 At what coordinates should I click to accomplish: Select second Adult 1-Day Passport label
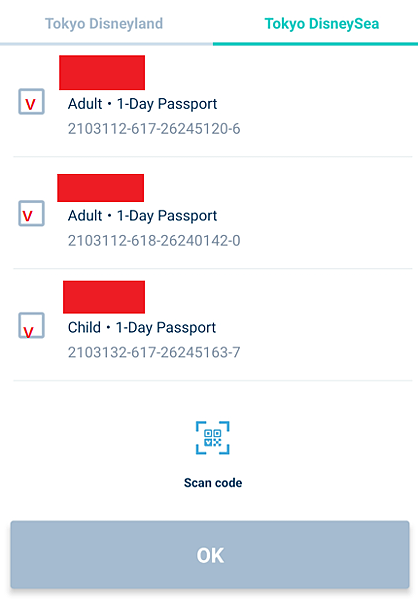(142, 216)
